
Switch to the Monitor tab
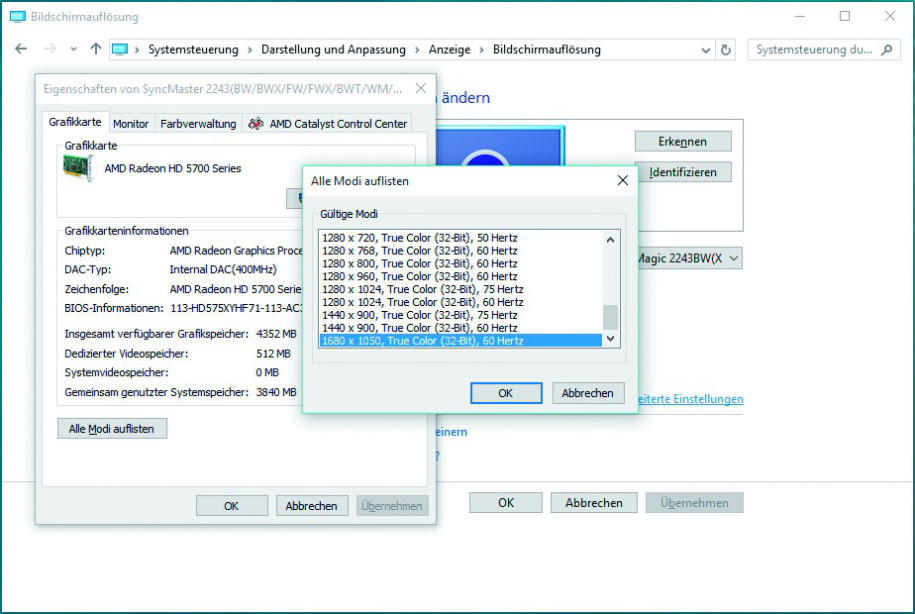(131, 123)
